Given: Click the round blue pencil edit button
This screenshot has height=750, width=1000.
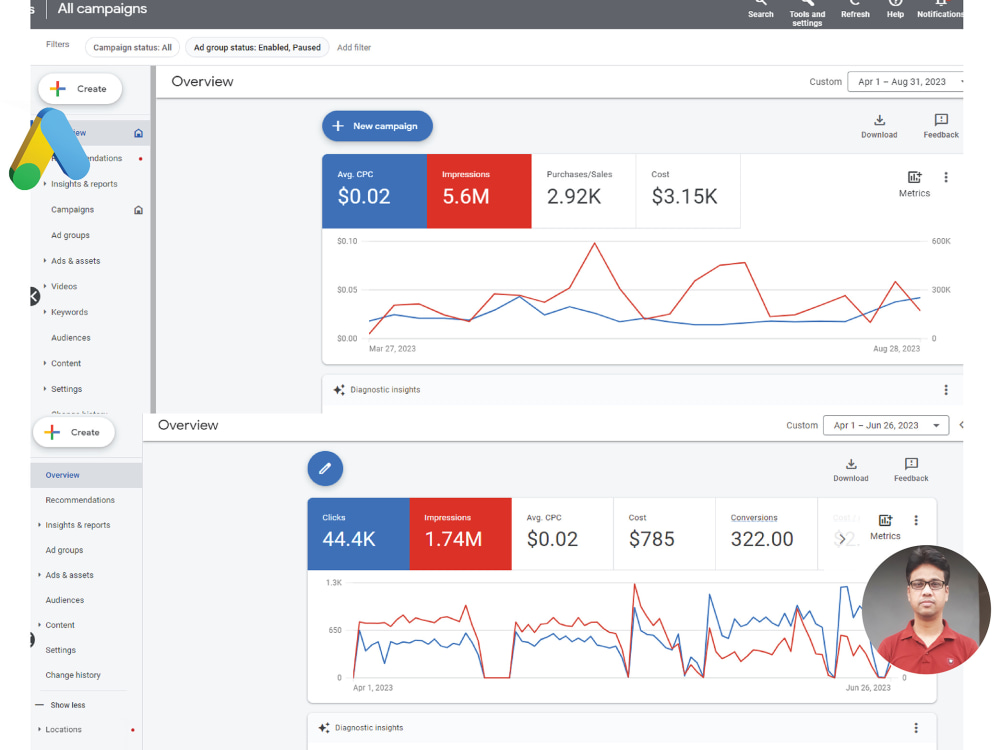Looking at the screenshot, I should (325, 469).
